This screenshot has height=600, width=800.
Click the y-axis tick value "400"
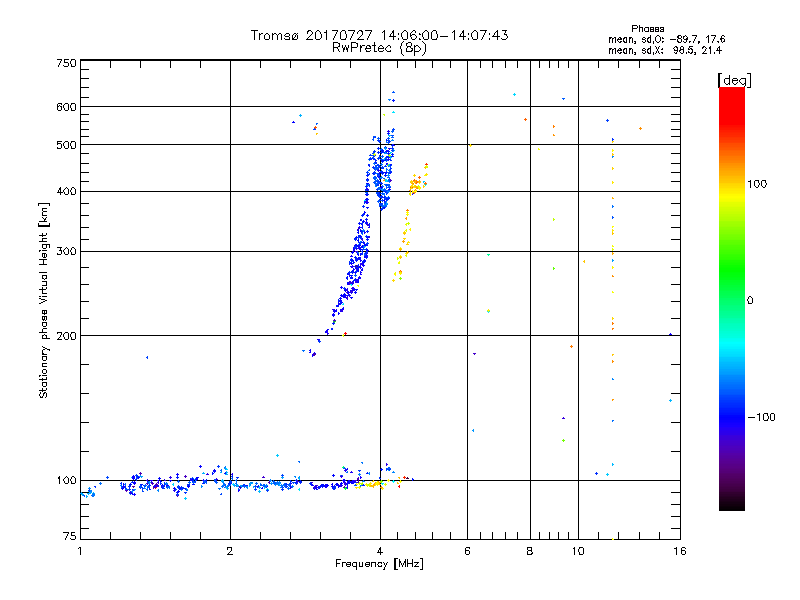click(66, 191)
